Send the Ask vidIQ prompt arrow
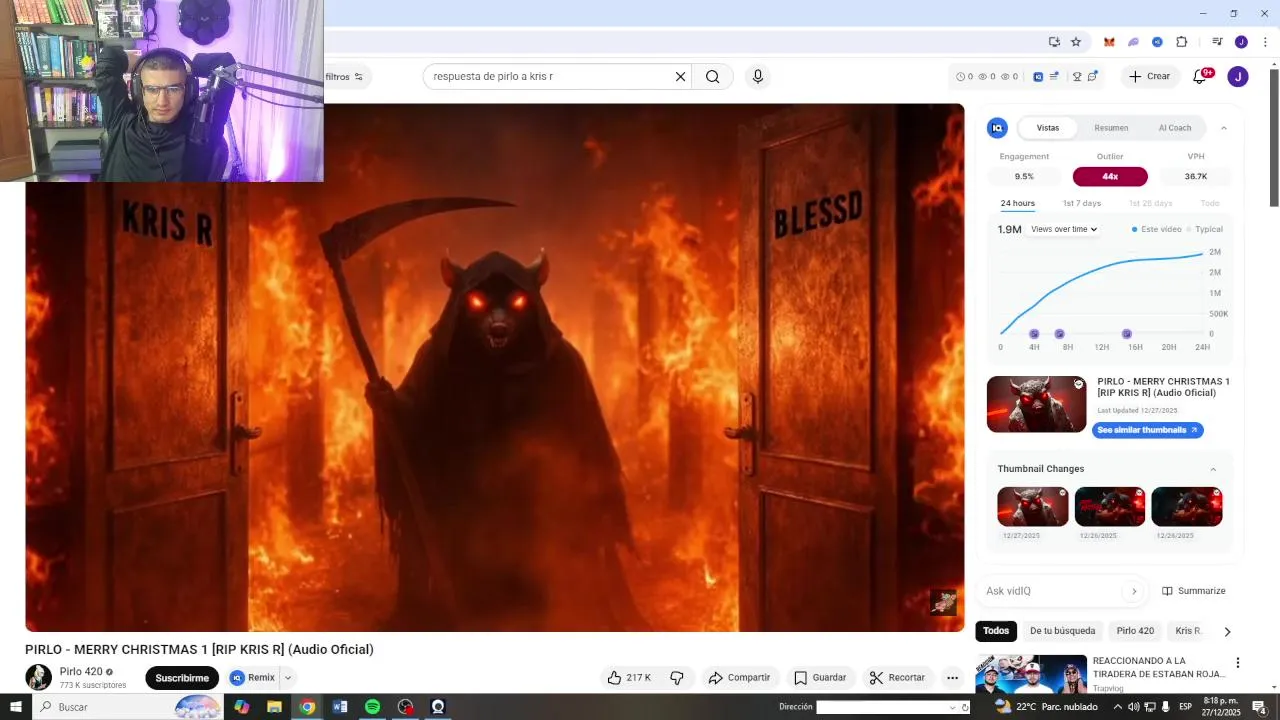The image size is (1280, 720). (x=1134, y=591)
